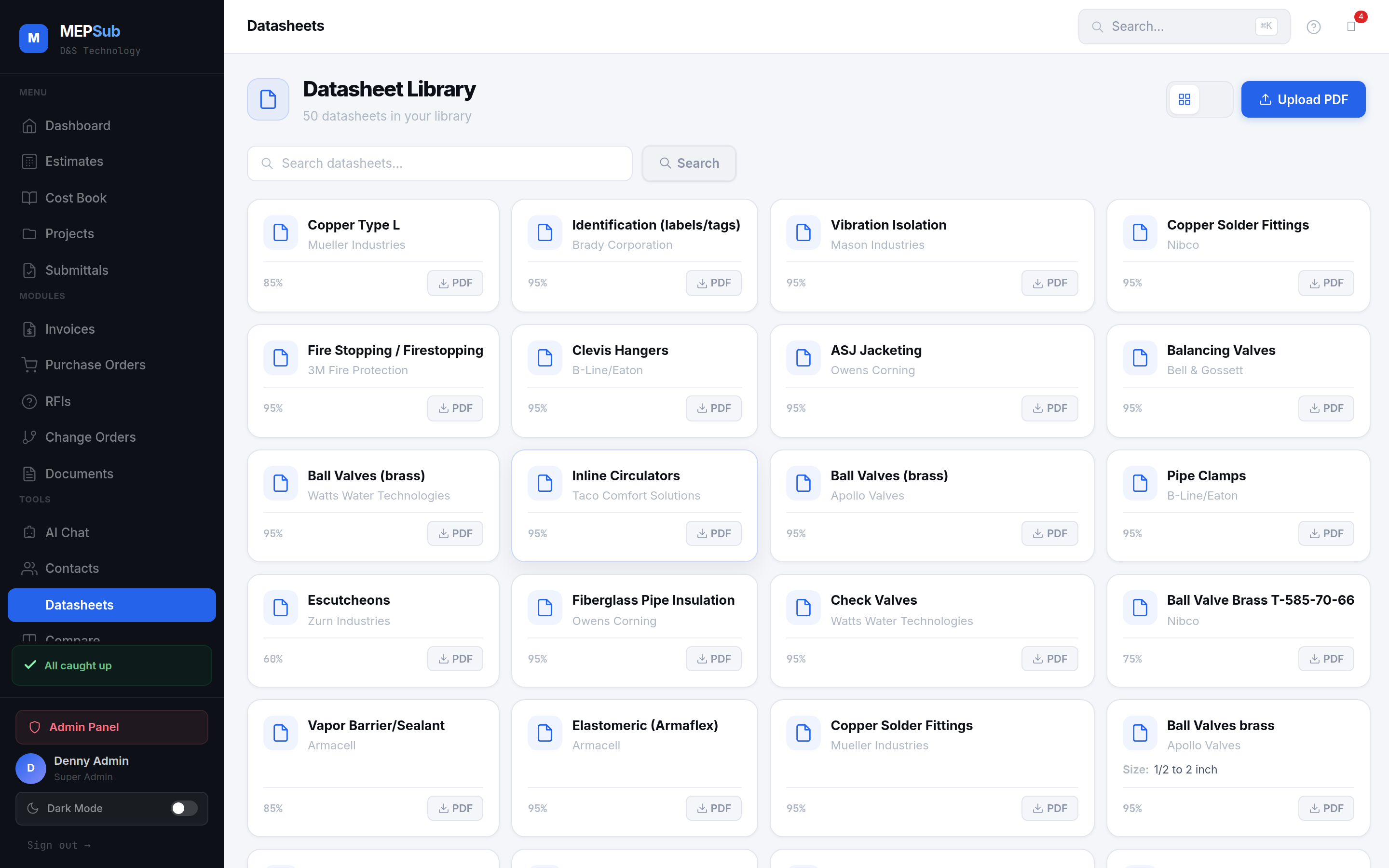Click the Size: 1/2 to 2 inch text

1170,770
